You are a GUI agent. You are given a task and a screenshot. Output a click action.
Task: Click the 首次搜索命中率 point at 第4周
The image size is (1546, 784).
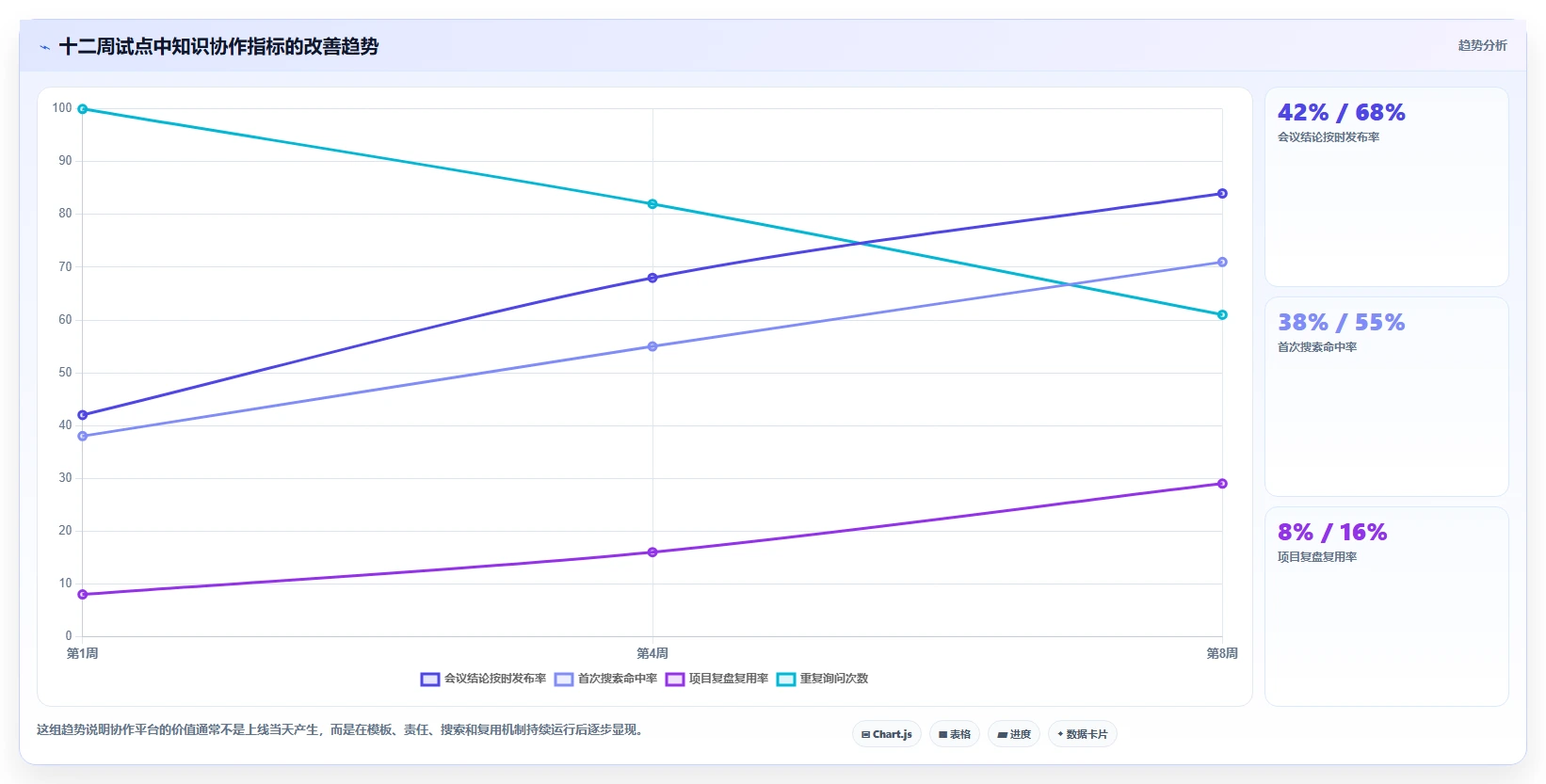(x=652, y=346)
